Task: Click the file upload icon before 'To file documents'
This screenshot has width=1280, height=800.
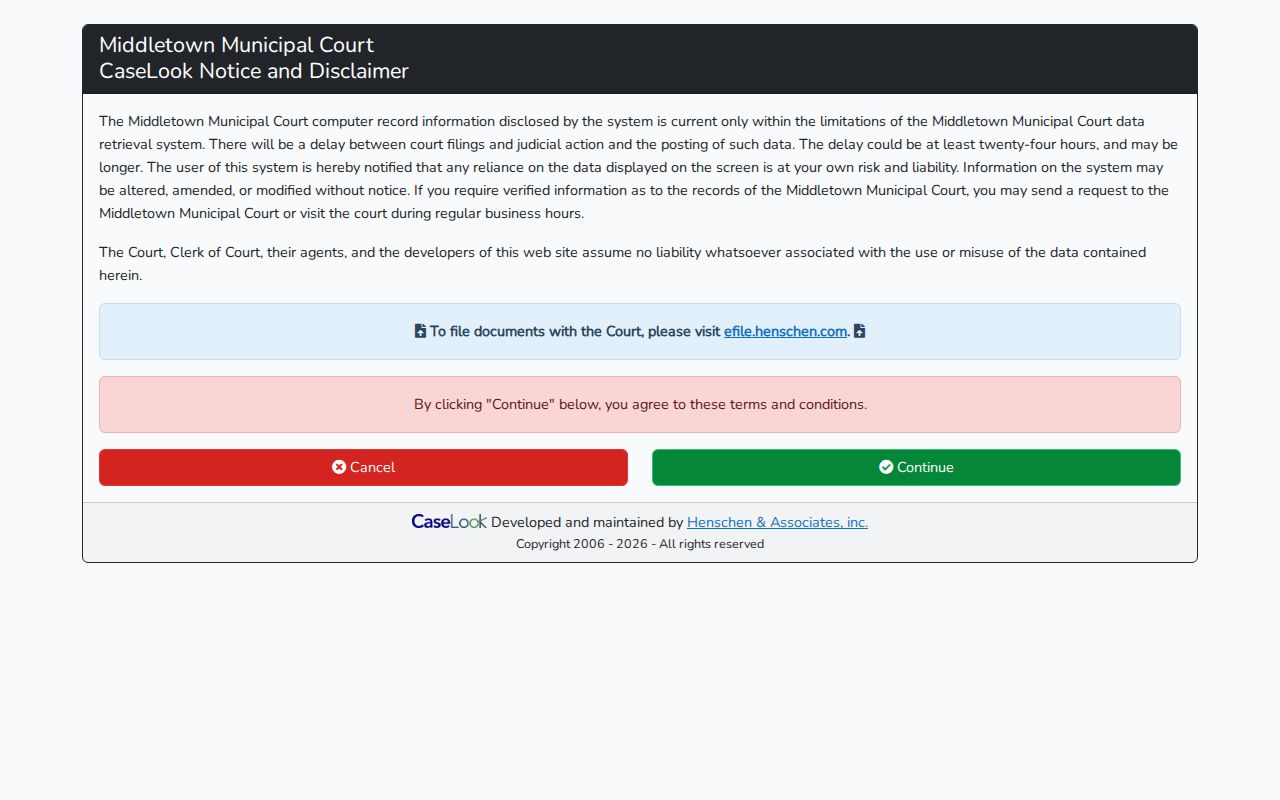Action: 420,331
